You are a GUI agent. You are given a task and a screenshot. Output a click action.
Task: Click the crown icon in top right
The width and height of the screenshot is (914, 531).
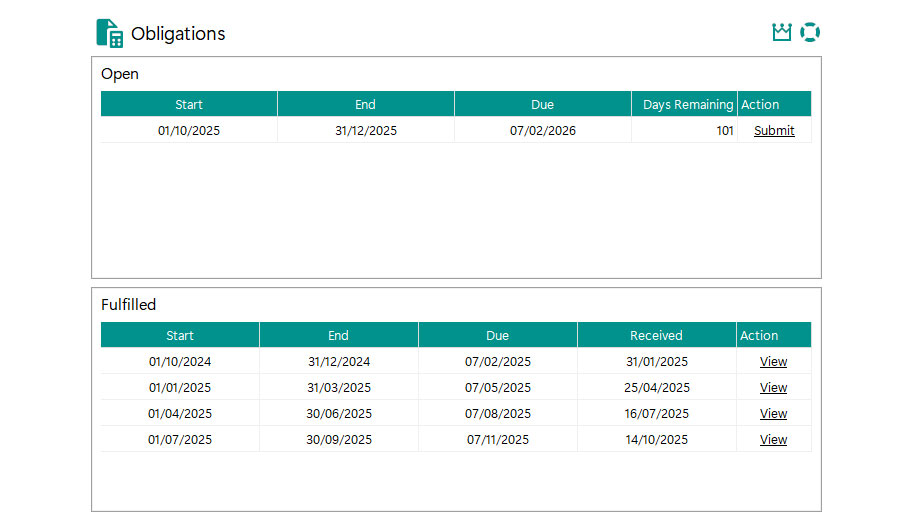[x=782, y=33]
